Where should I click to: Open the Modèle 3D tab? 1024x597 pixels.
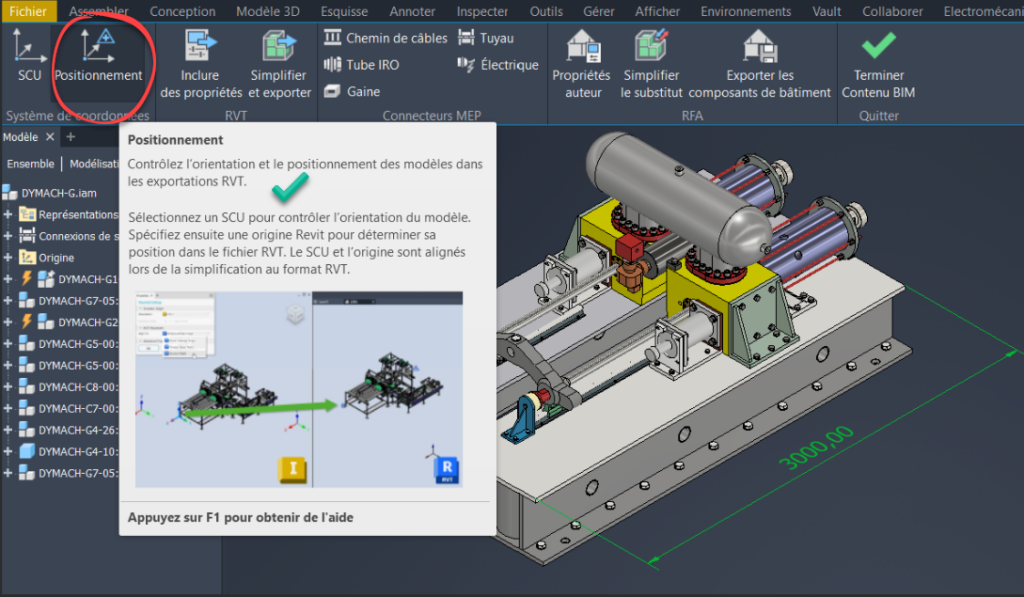[268, 11]
